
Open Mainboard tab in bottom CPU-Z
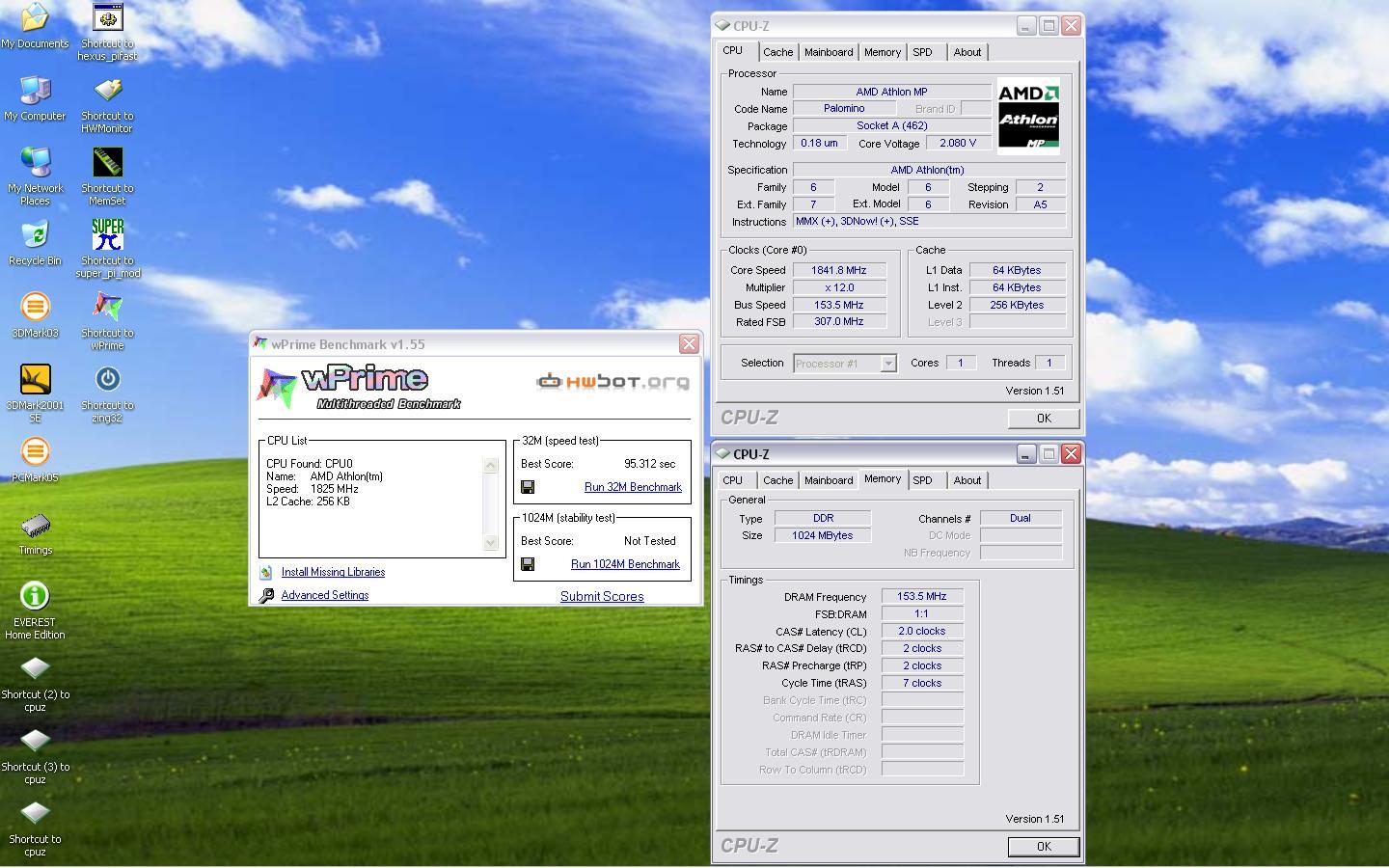829,480
